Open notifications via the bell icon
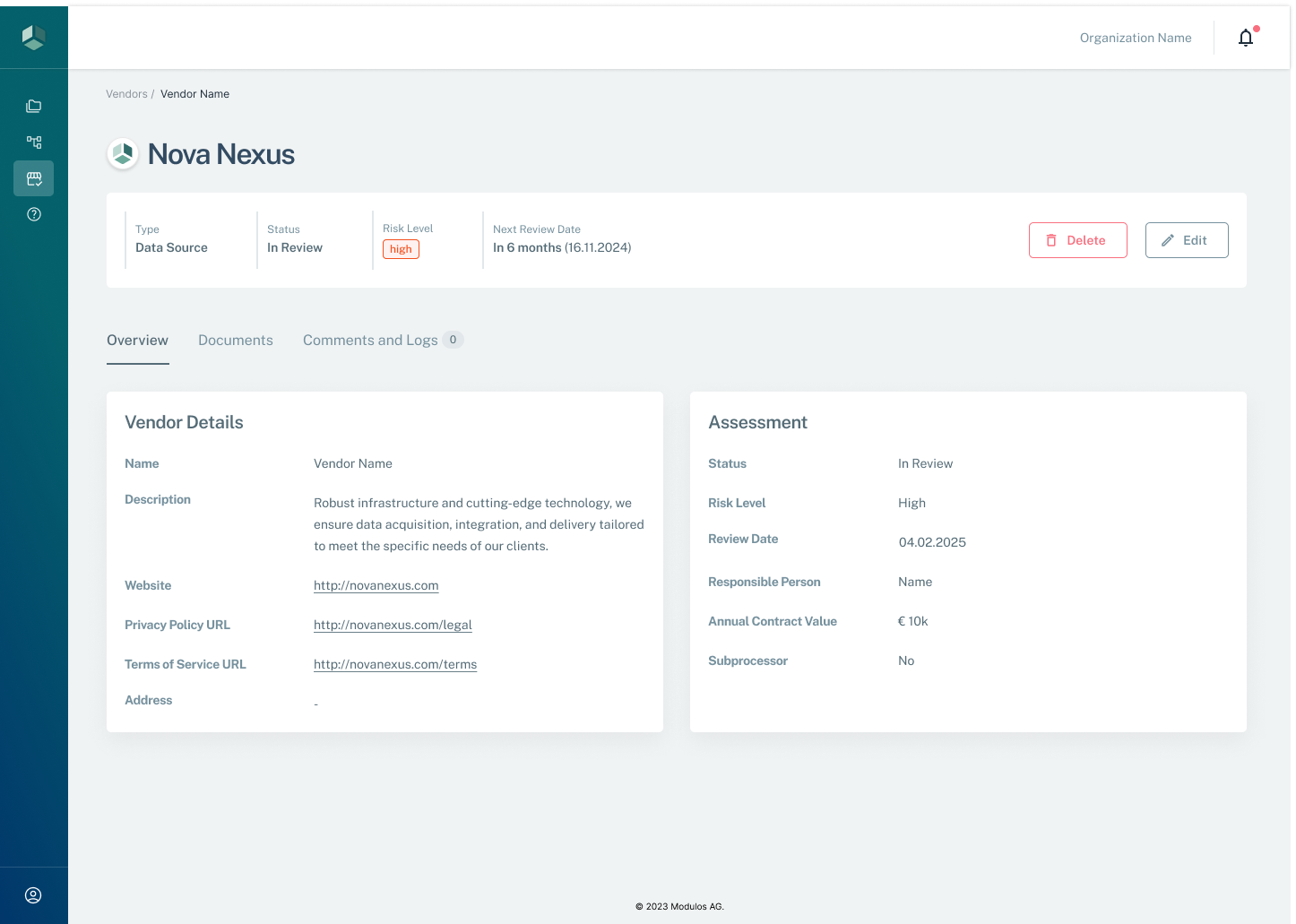1296x924 pixels. pos(1245,38)
